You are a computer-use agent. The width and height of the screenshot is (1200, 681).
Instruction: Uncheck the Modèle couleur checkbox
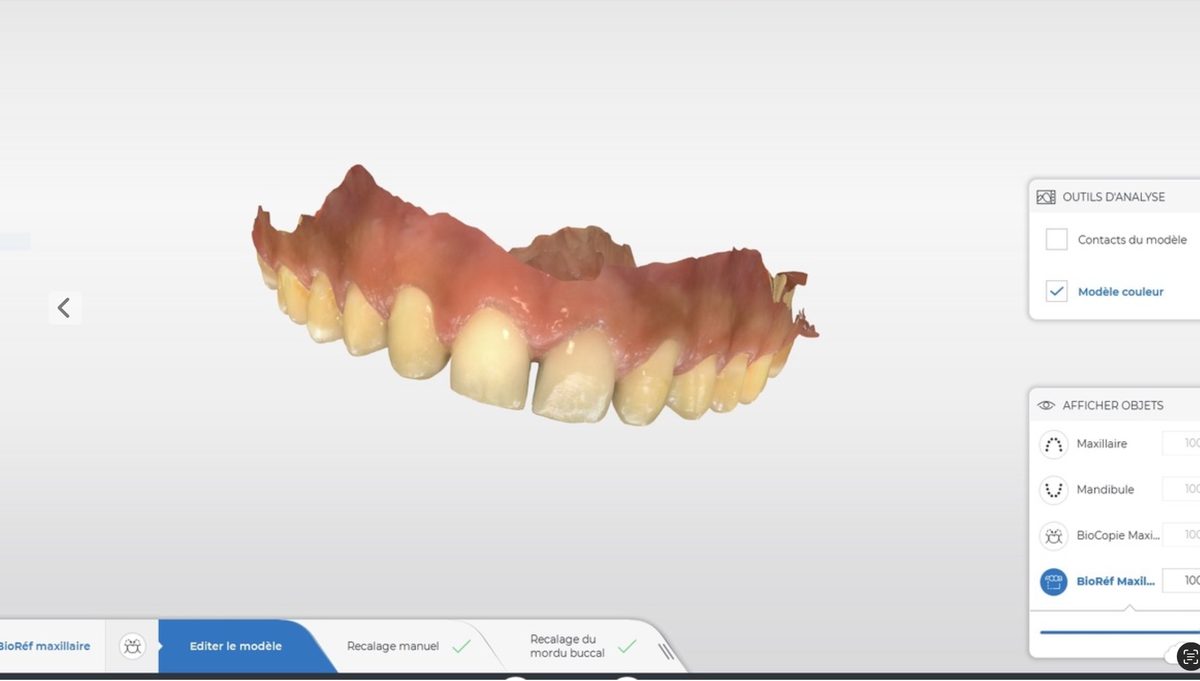[1056, 291]
